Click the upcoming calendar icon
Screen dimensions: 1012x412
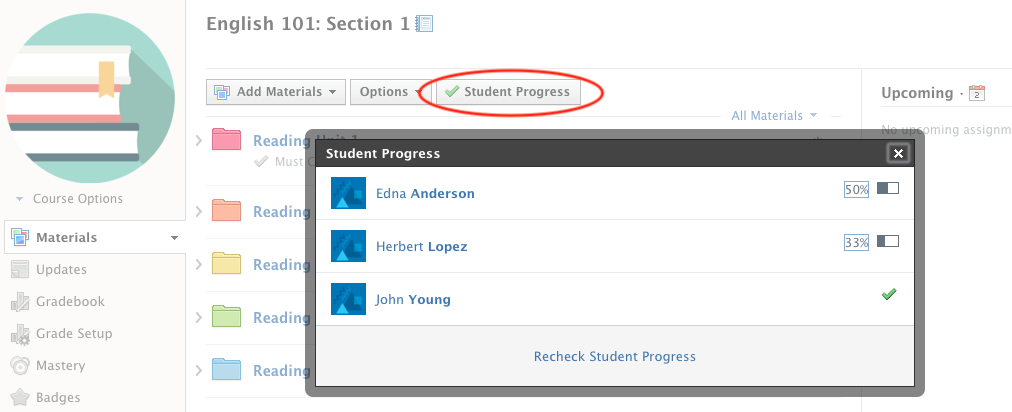point(977,93)
